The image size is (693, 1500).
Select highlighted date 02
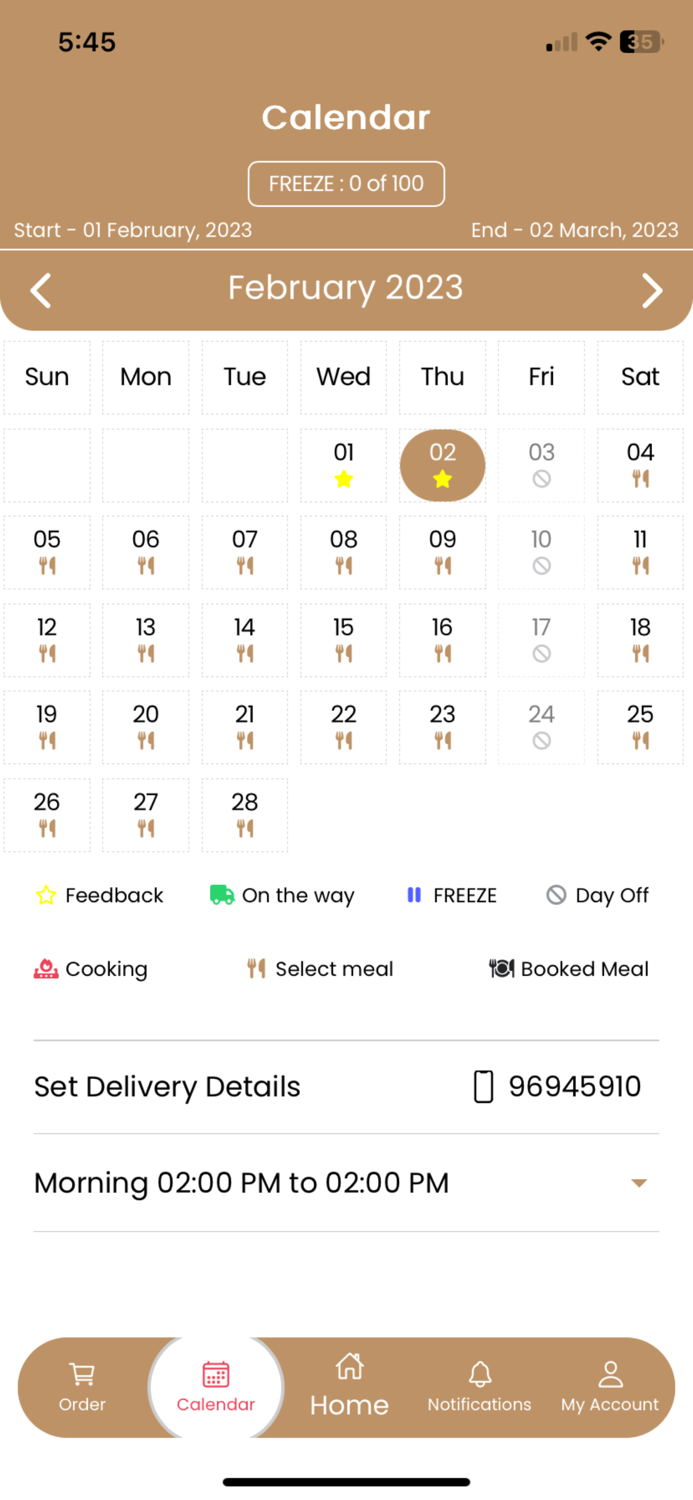442,466
